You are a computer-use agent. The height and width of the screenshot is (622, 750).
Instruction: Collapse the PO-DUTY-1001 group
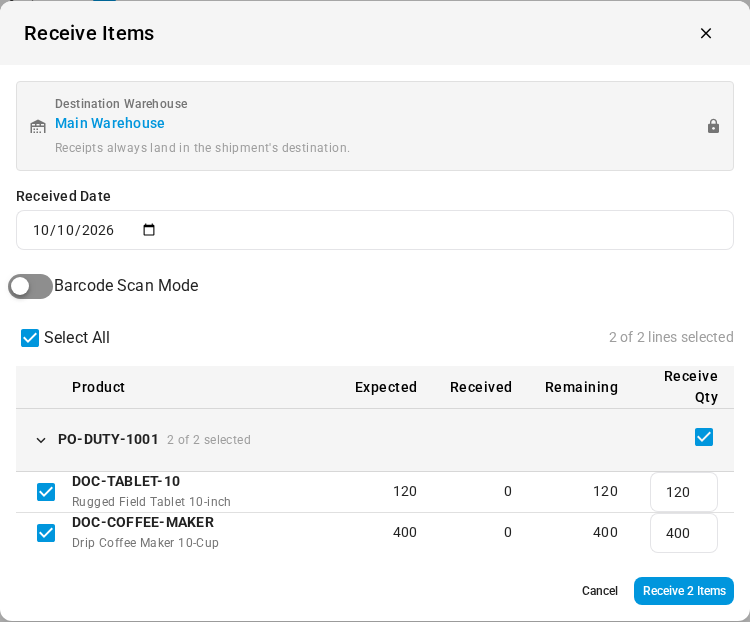pyautogui.click(x=41, y=440)
